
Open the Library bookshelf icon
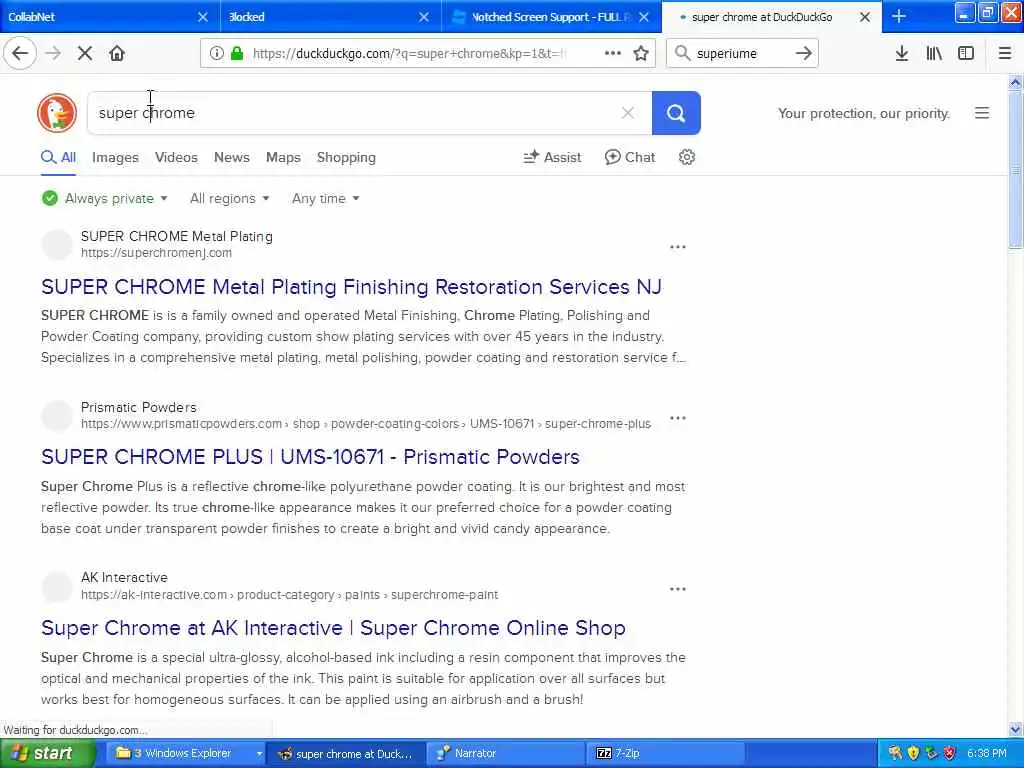tap(934, 54)
